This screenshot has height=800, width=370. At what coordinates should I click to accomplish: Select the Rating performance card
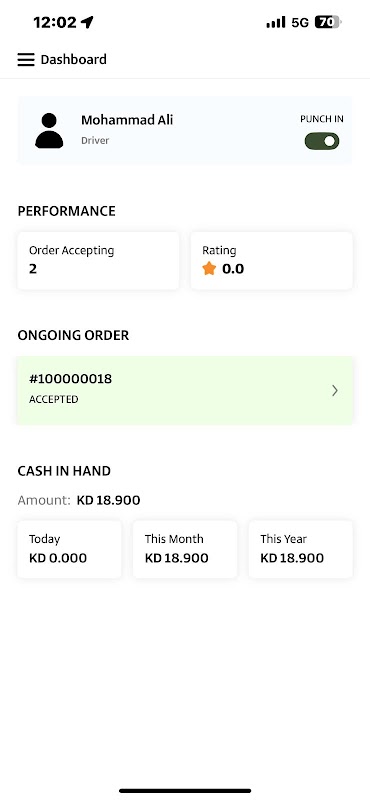coord(272,261)
